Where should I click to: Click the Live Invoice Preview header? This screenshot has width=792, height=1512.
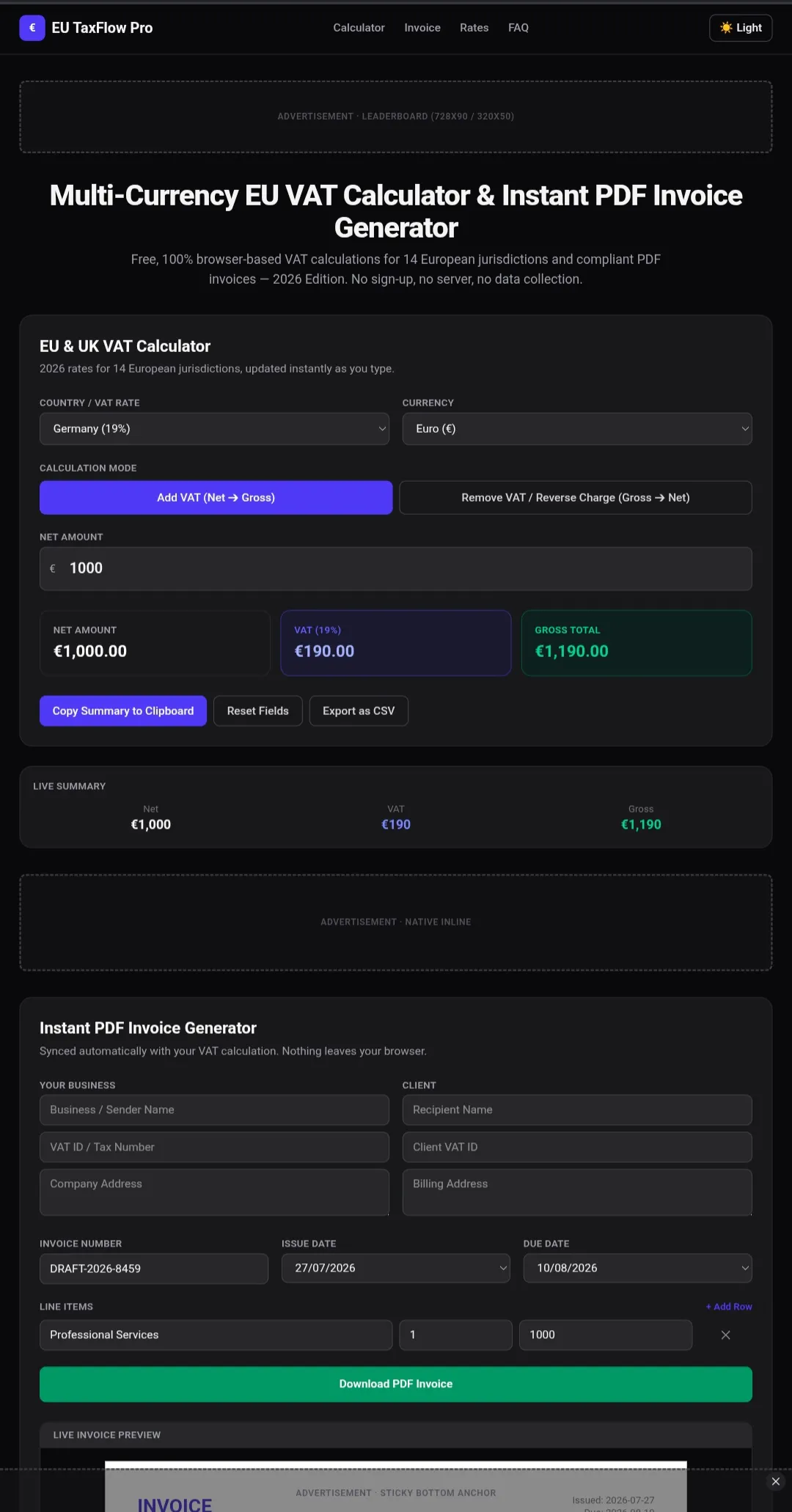click(396, 1435)
